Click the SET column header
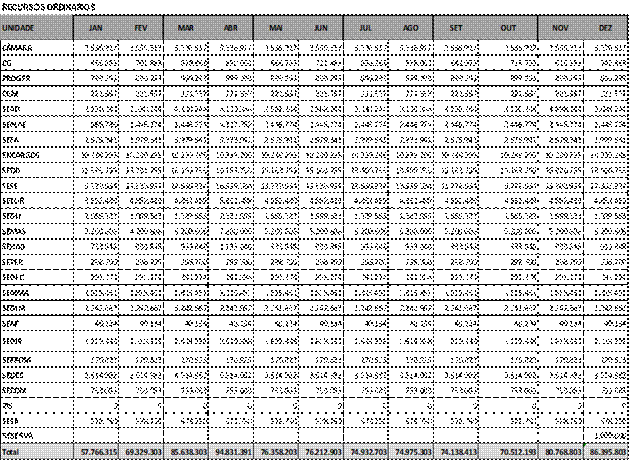The width and height of the screenshot is (629, 460). pos(456,28)
